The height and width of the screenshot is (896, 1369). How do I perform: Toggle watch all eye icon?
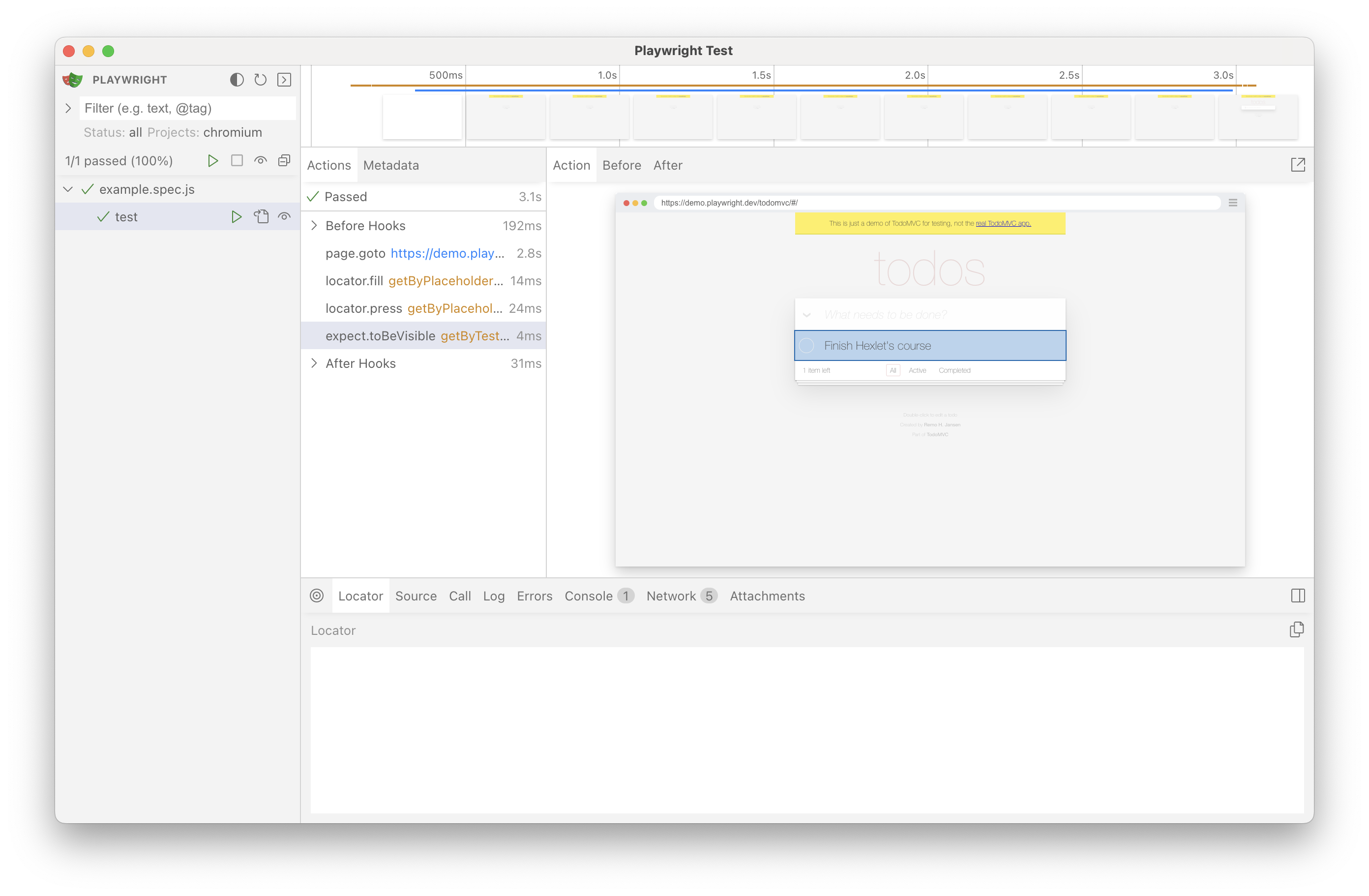tap(261, 161)
